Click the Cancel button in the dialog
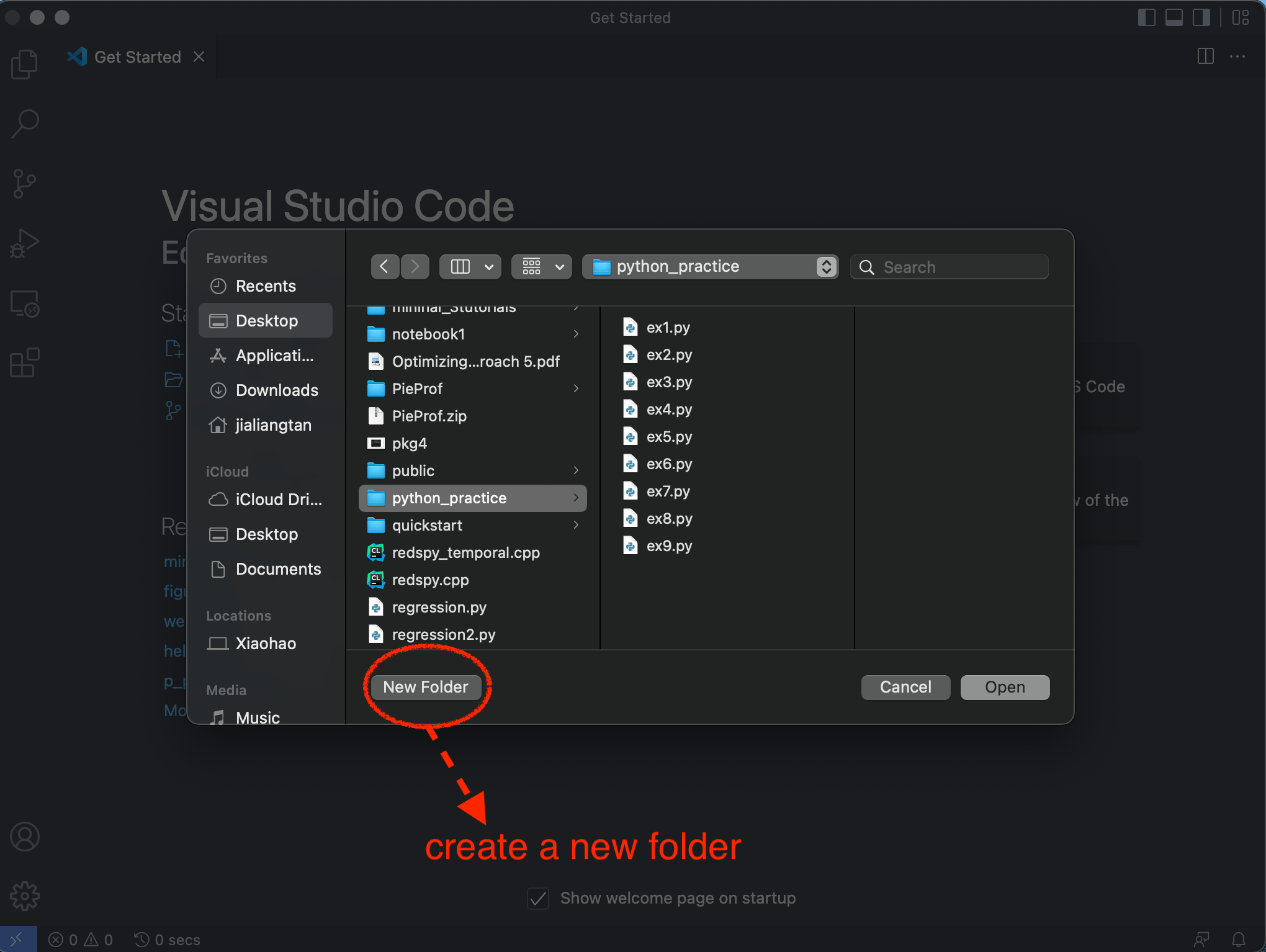The height and width of the screenshot is (952, 1266). pos(905,687)
